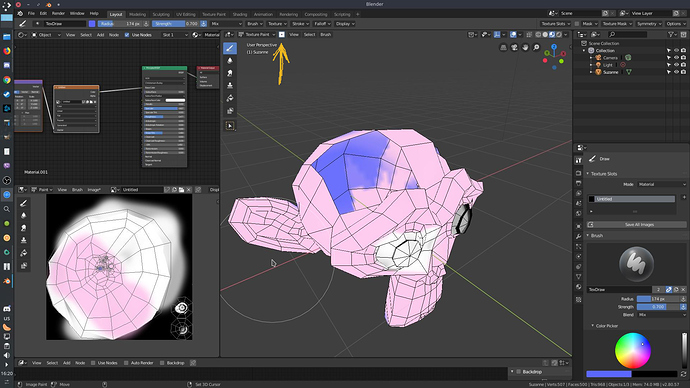
Task: Click the blue brush color swatch in top bar
Action: click(x=92, y=24)
